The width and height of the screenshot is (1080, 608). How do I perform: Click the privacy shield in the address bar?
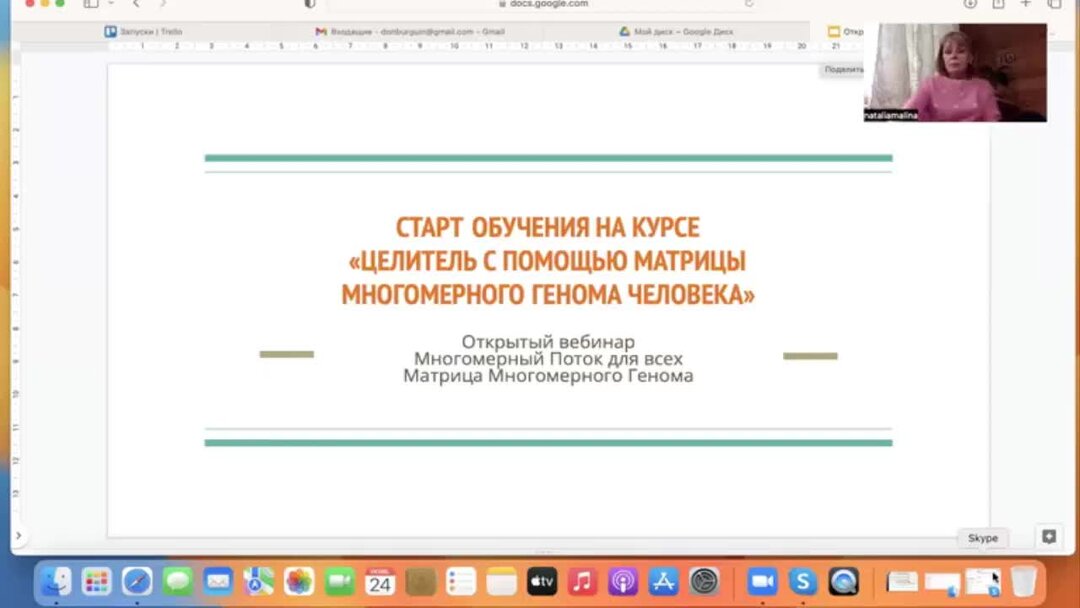310,4
